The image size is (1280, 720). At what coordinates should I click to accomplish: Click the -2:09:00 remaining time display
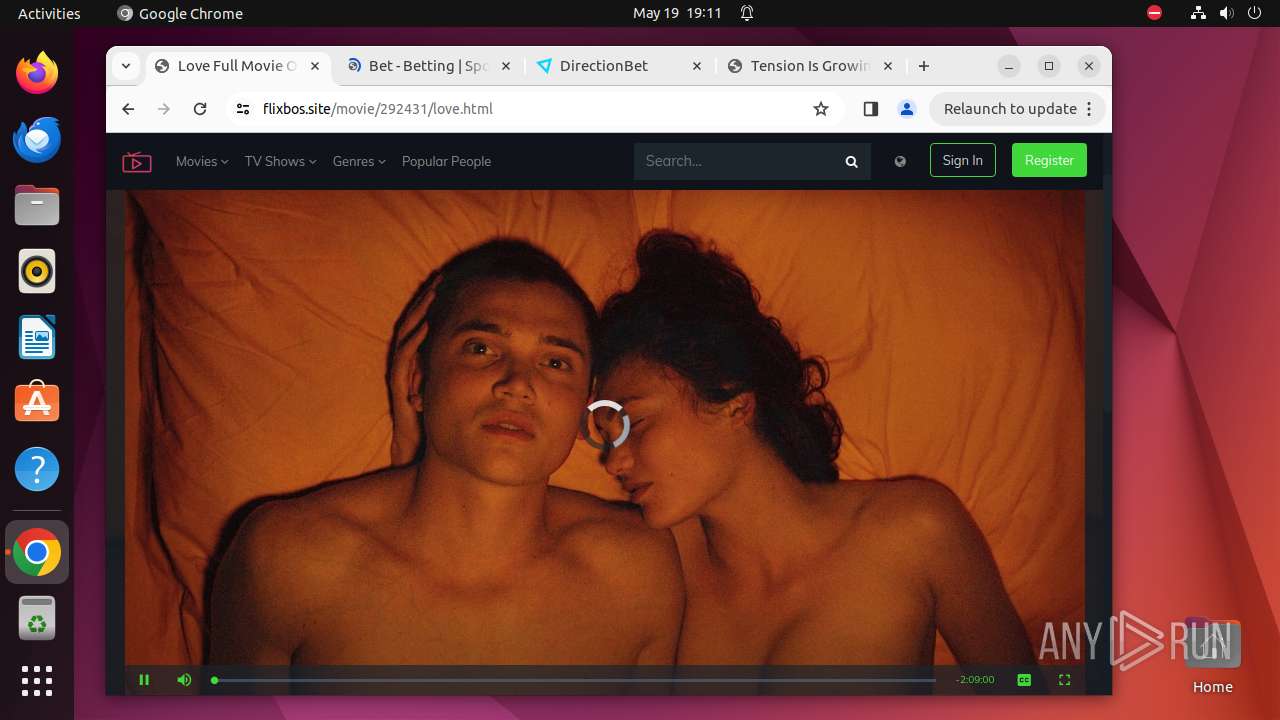coord(975,680)
